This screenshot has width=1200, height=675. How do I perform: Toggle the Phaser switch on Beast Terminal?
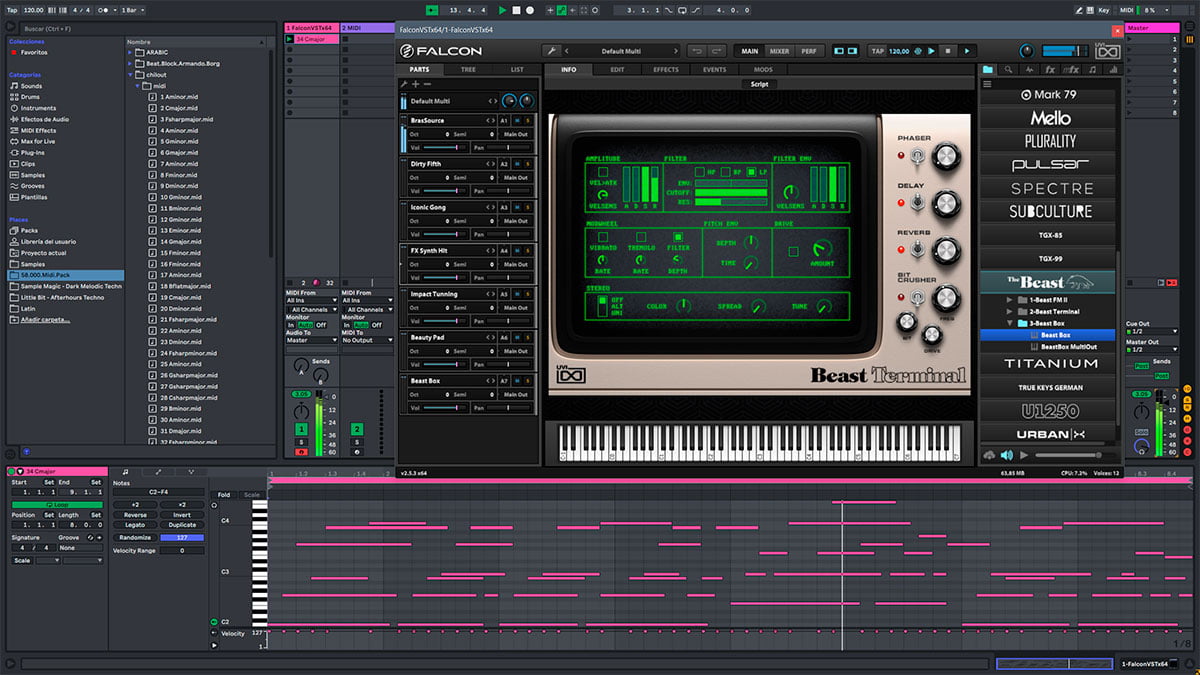click(915, 154)
